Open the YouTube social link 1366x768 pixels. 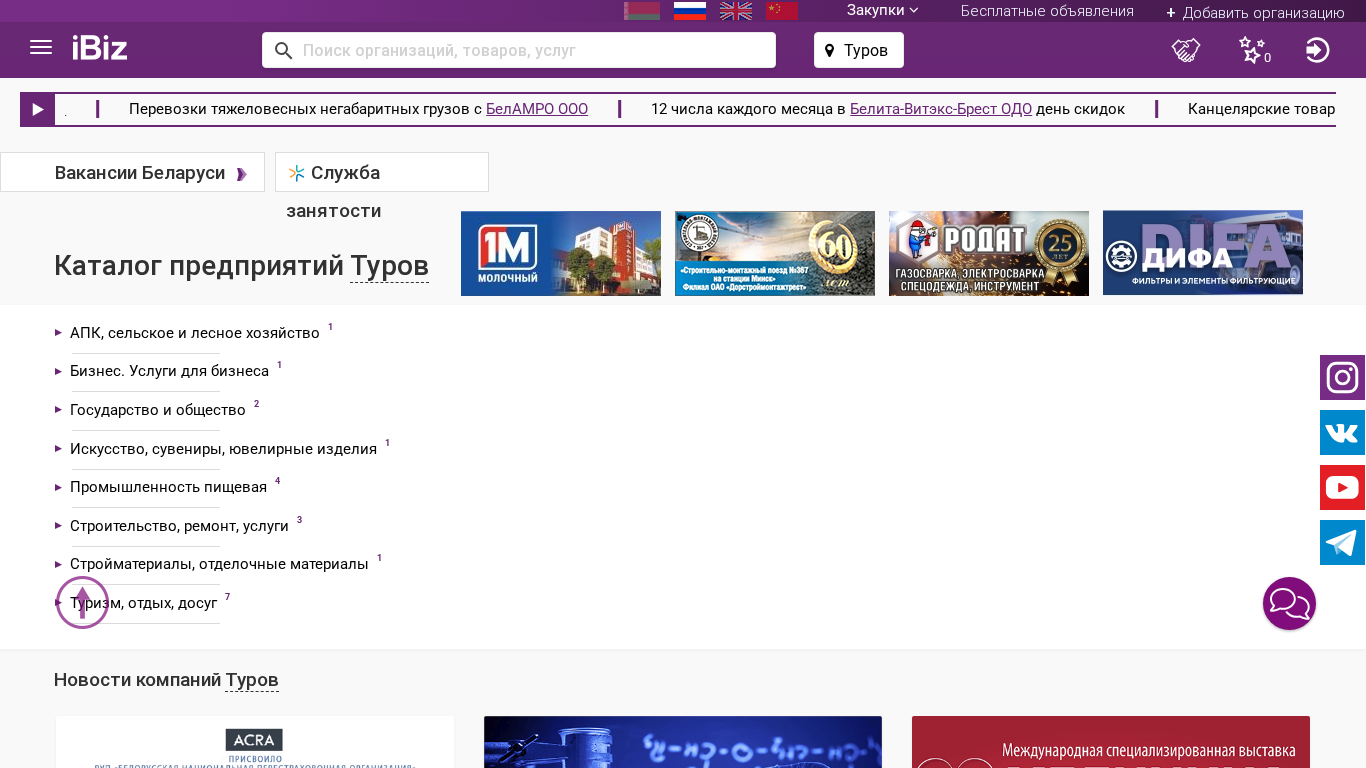click(x=1342, y=488)
